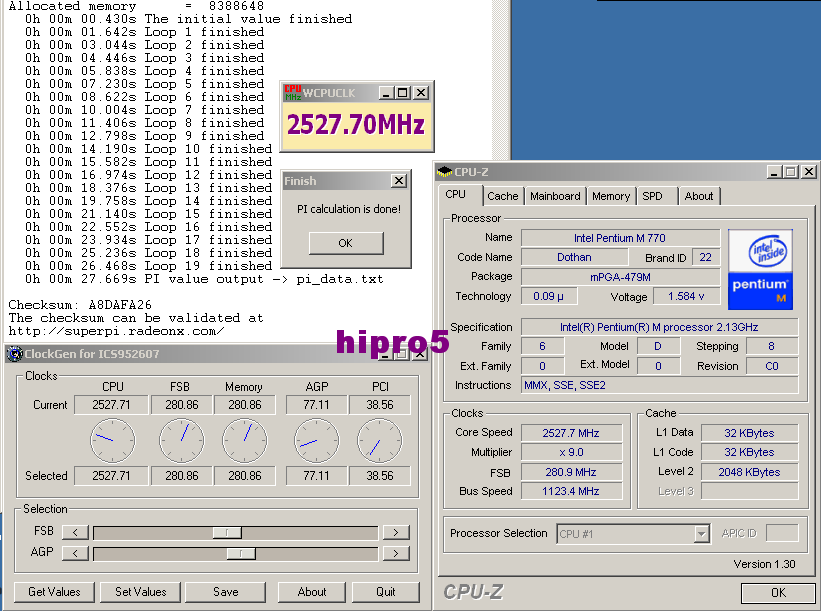Click the Multiplier value x 9.0
The image size is (821, 611).
click(x=571, y=452)
